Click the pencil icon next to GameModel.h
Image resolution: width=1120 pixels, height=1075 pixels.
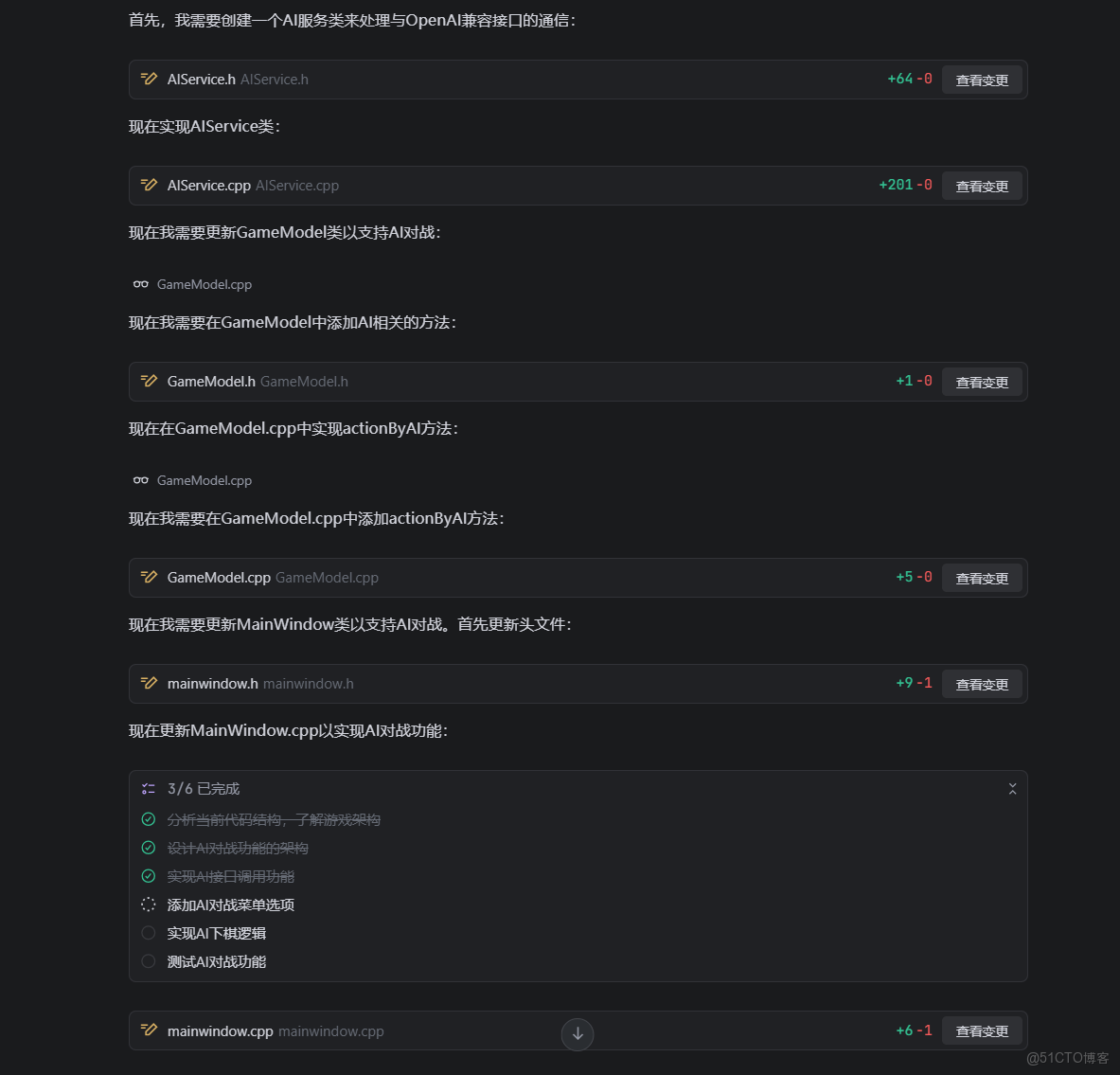(x=150, y=382)
